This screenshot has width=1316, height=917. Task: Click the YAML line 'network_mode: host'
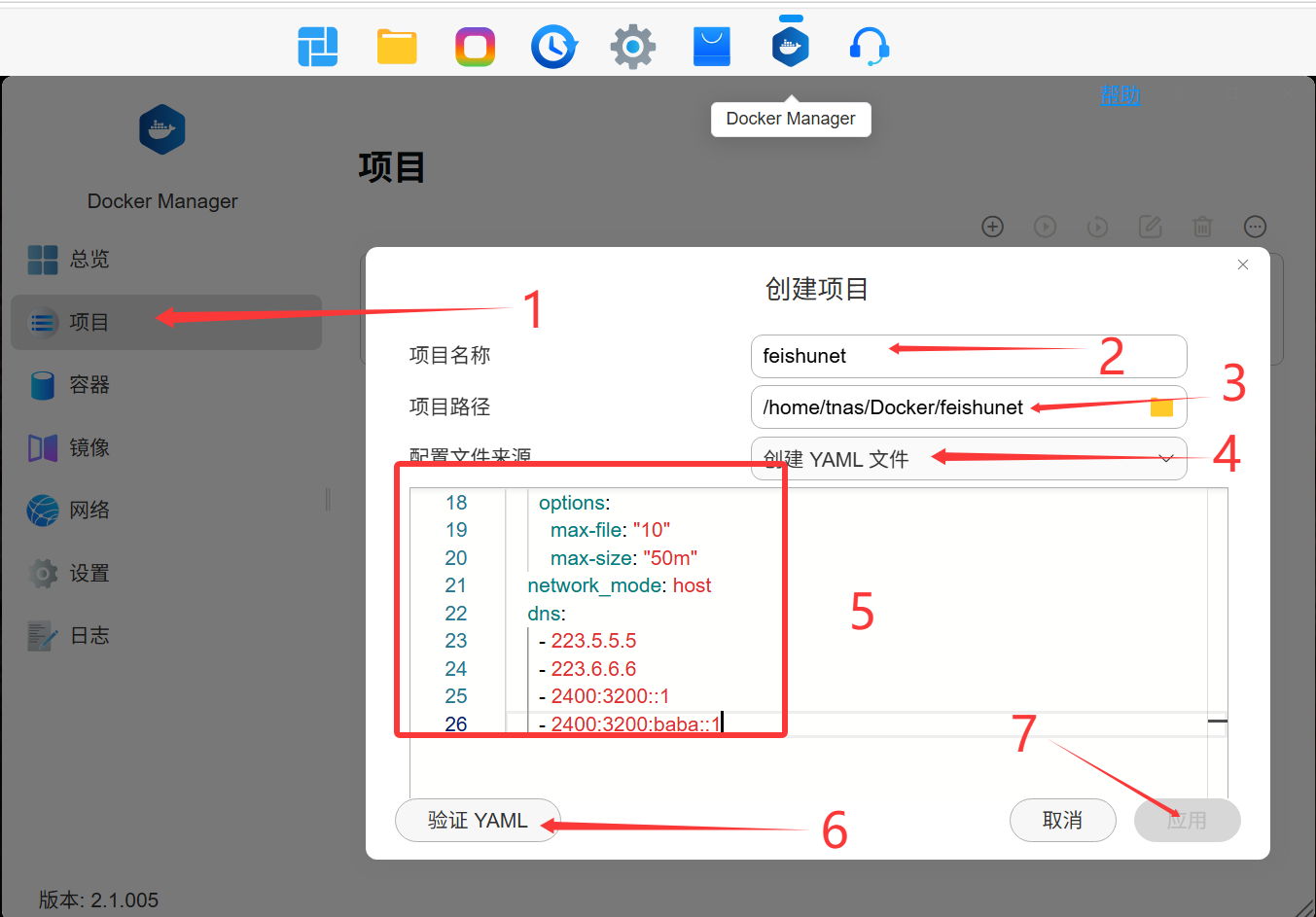click(x=620, y=585)
